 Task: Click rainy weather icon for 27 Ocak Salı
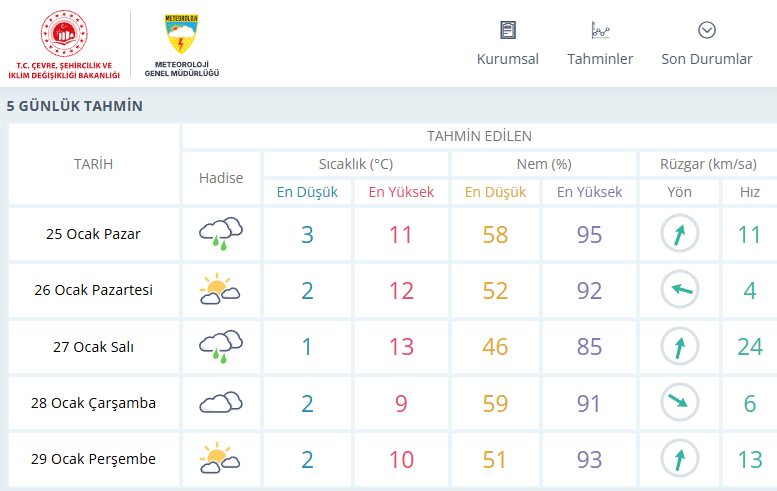221,347
